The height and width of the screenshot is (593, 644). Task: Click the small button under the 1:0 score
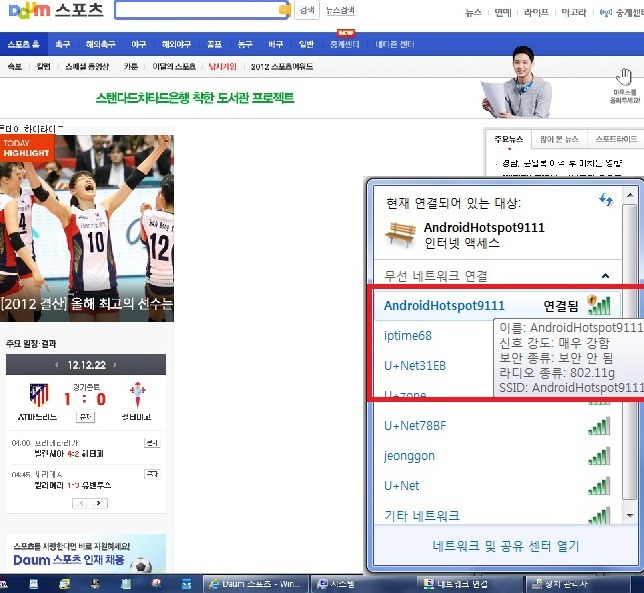pyautogui.click(x=85, y=417)
